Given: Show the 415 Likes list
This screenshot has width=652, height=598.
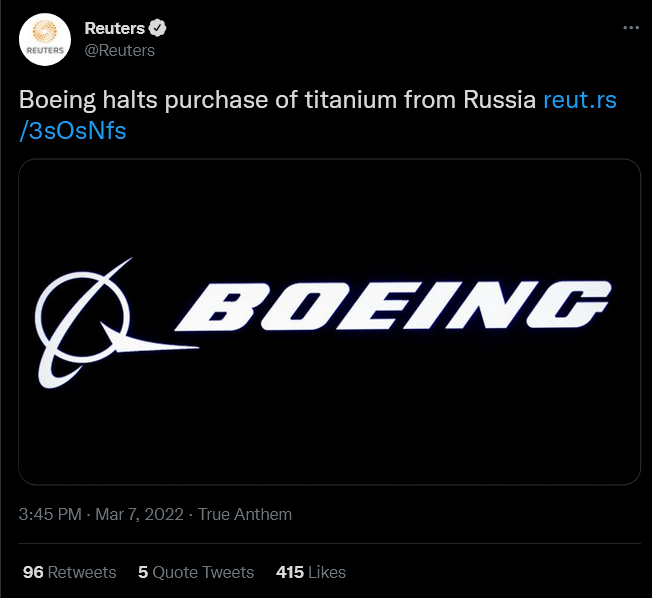Looking at the screenshot, I should (x=311, y=572).
